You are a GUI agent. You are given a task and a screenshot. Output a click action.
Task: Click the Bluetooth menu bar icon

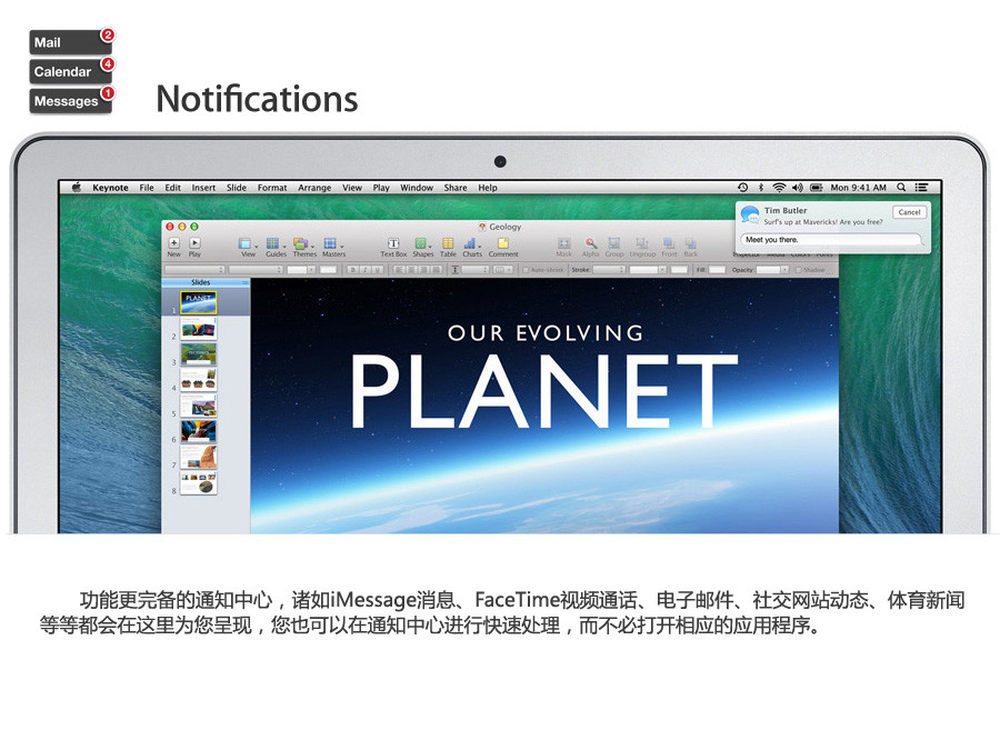pyautogui.click(x=761, y=188)
